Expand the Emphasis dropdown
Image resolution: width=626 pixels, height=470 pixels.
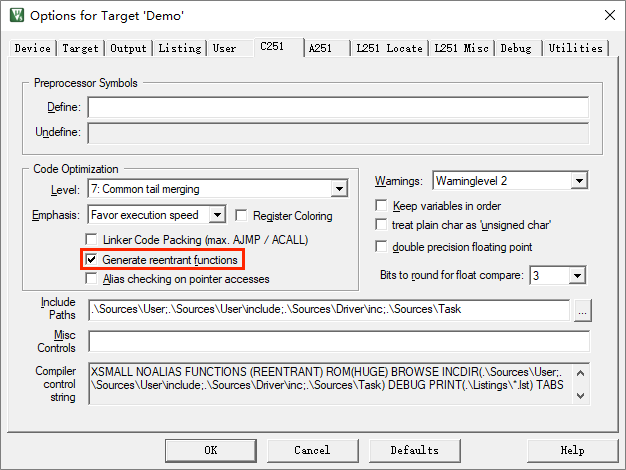pos(217,215)
